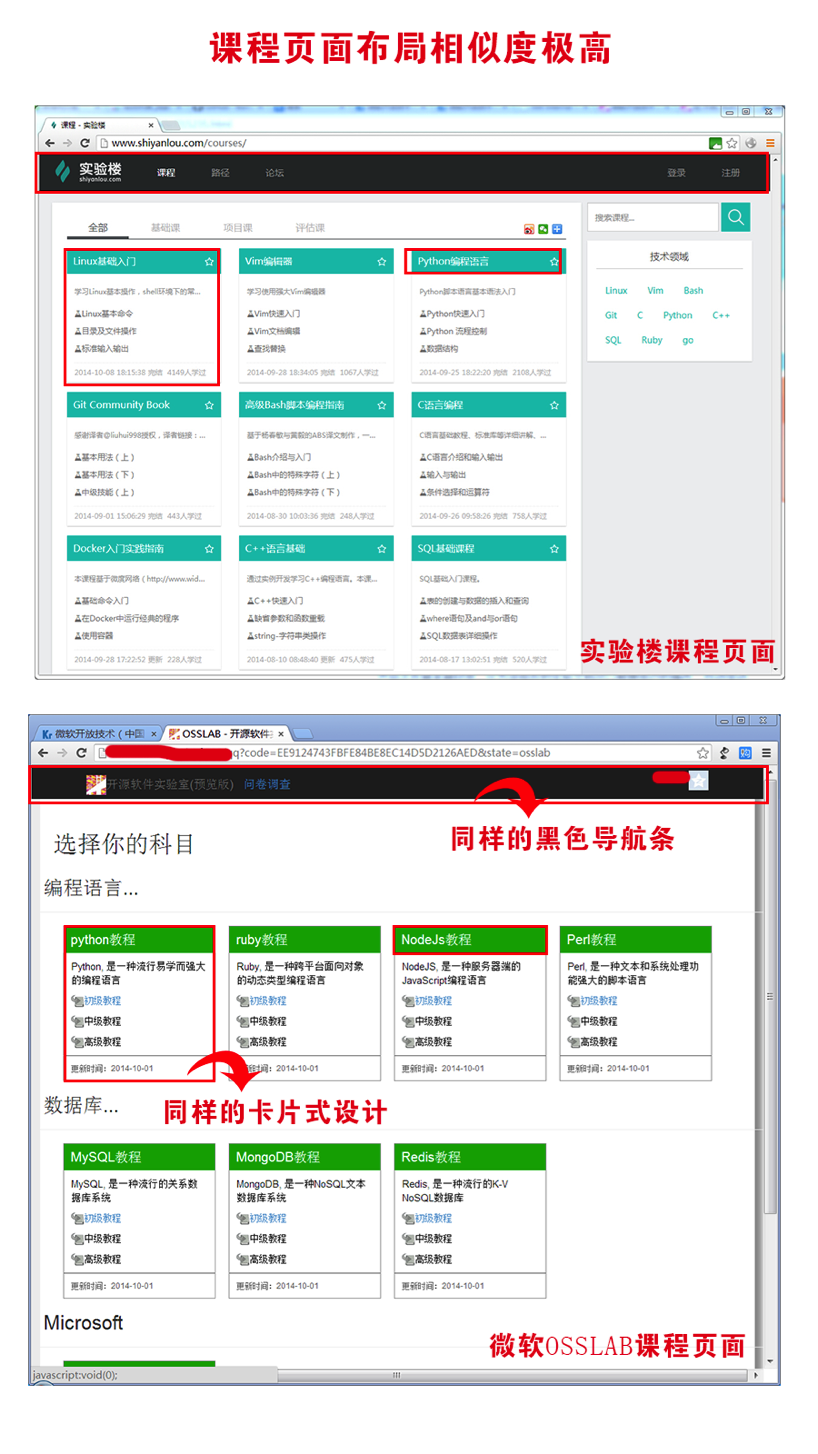
Task: Star the Python编程语言 course
Action: (554, 262)
